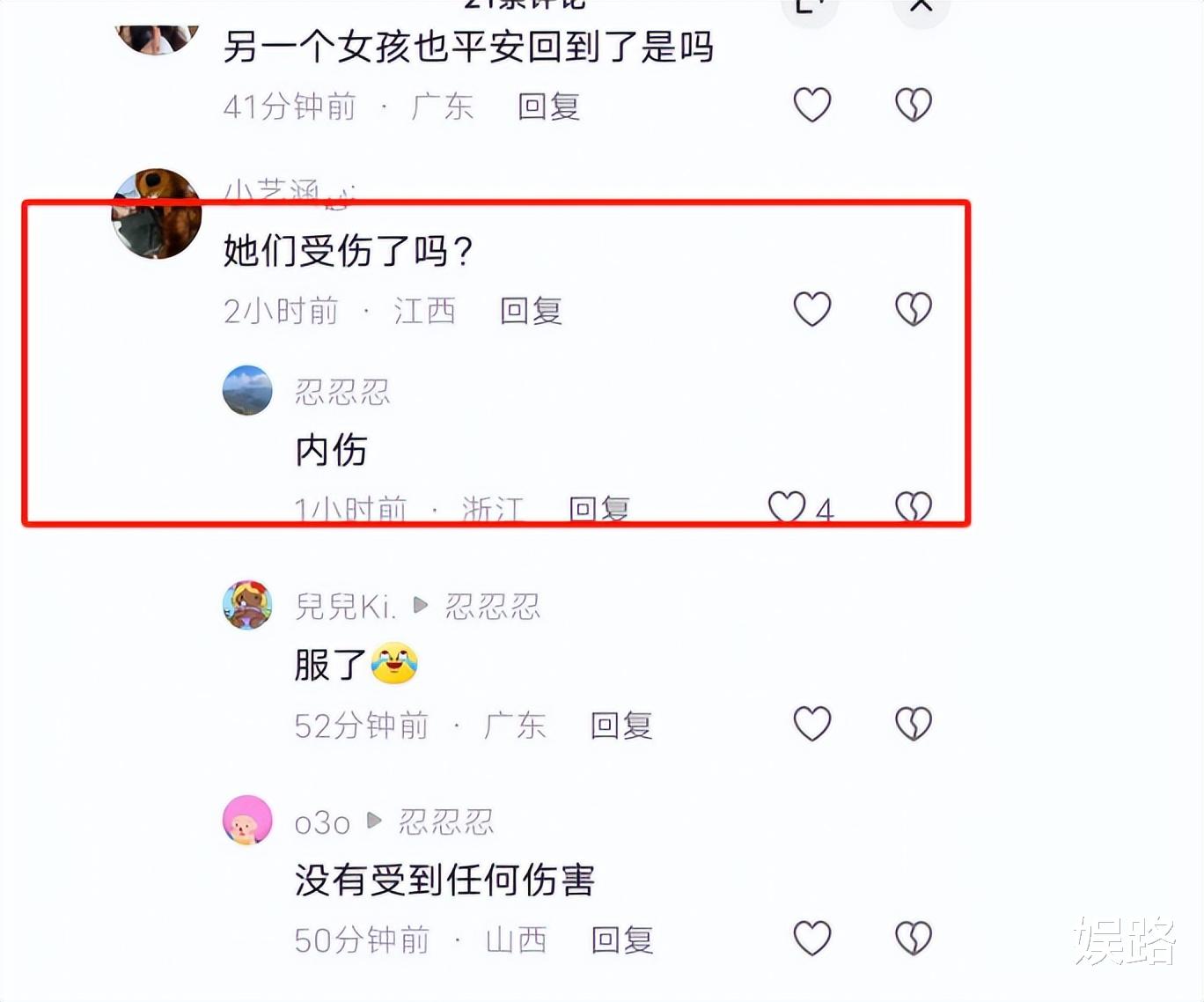Open the username 兒兒Ki.

[345, 606]
